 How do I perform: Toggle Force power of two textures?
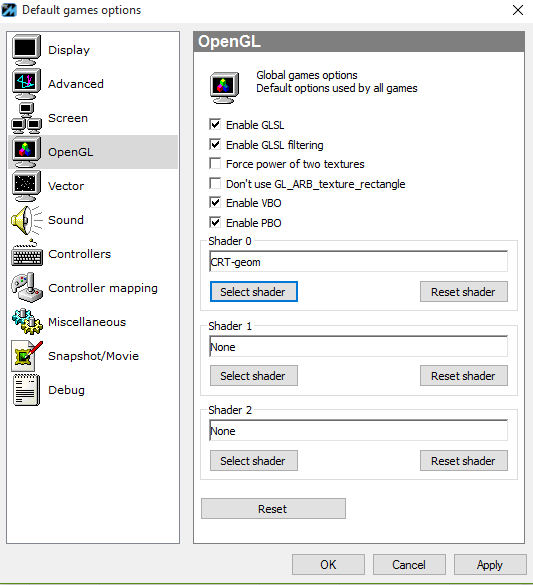click(x=215, y=163)
